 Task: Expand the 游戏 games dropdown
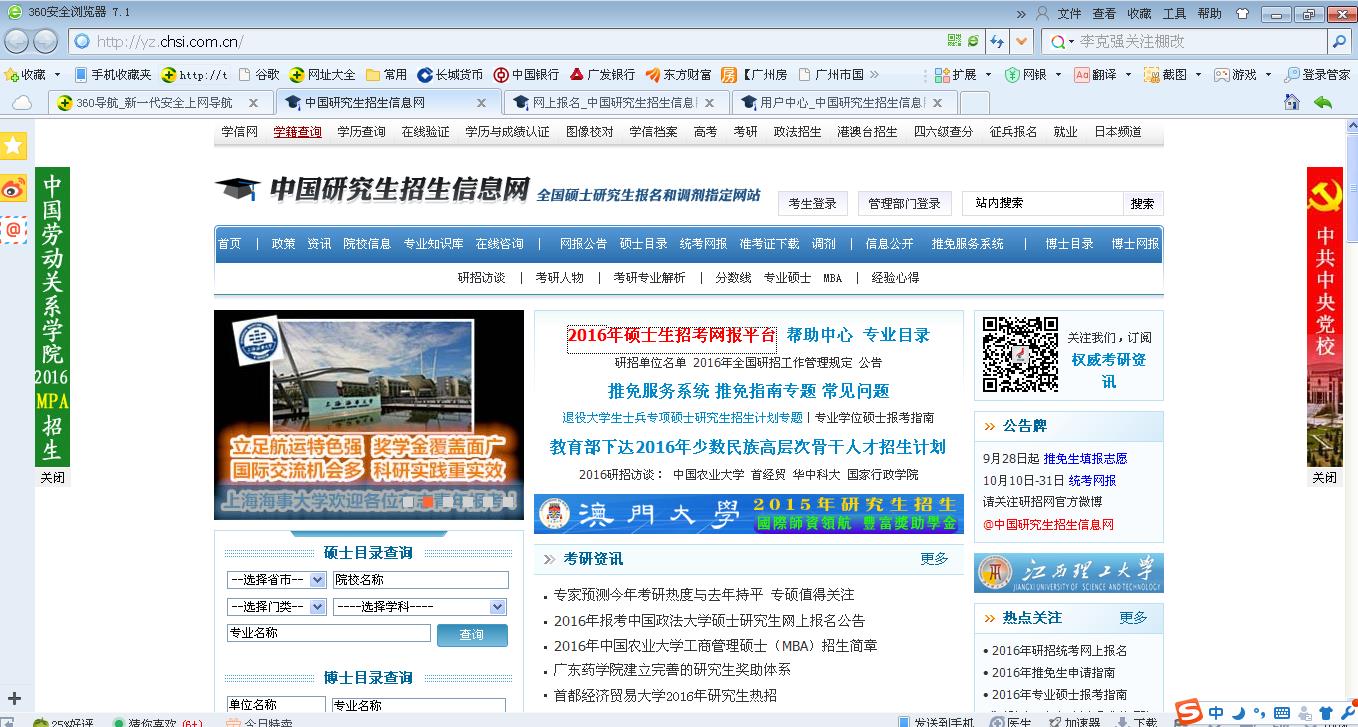click(1268, 74)
